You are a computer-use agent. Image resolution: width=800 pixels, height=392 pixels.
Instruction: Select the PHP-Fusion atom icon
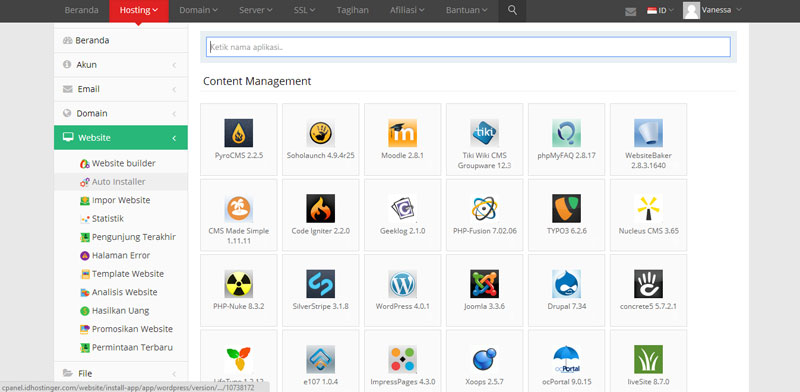[x=484, y=209]
